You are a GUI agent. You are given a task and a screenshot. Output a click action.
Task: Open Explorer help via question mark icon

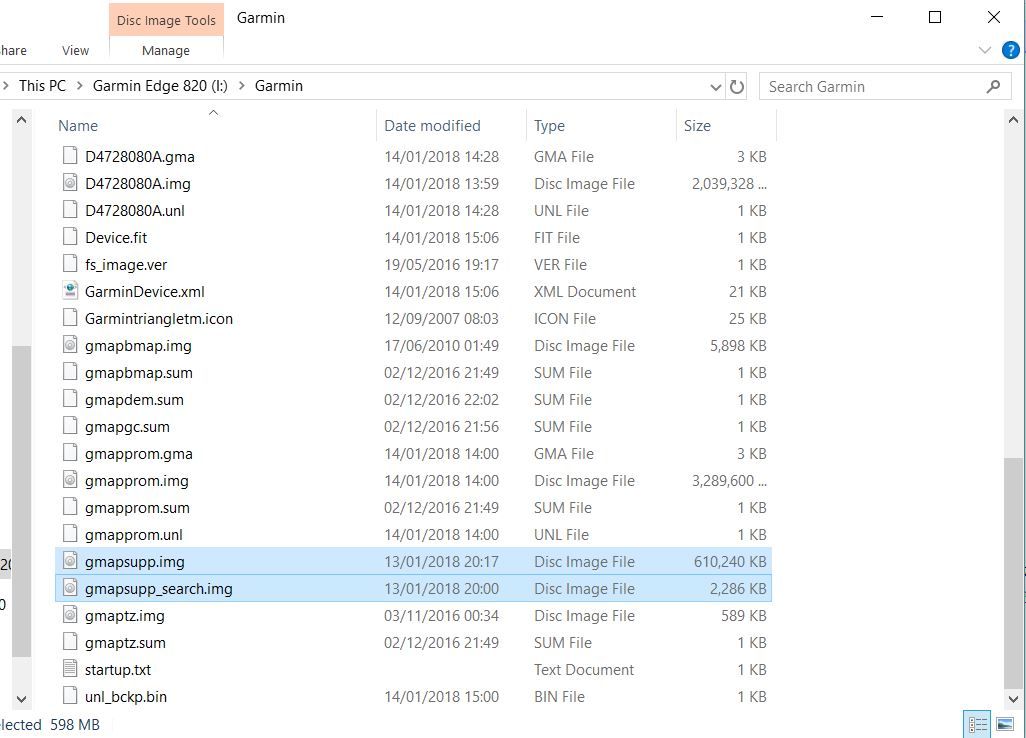point(1010,50)
